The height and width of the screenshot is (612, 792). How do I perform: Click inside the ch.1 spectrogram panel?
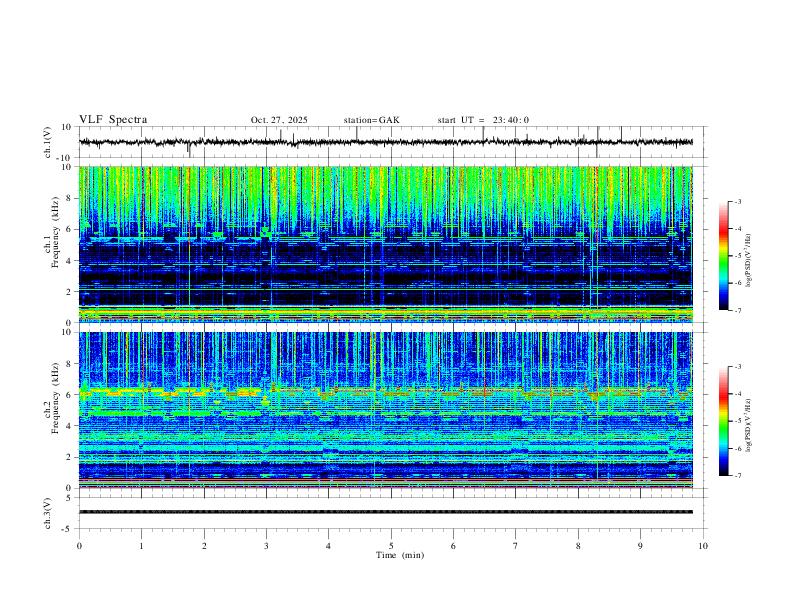386,244
